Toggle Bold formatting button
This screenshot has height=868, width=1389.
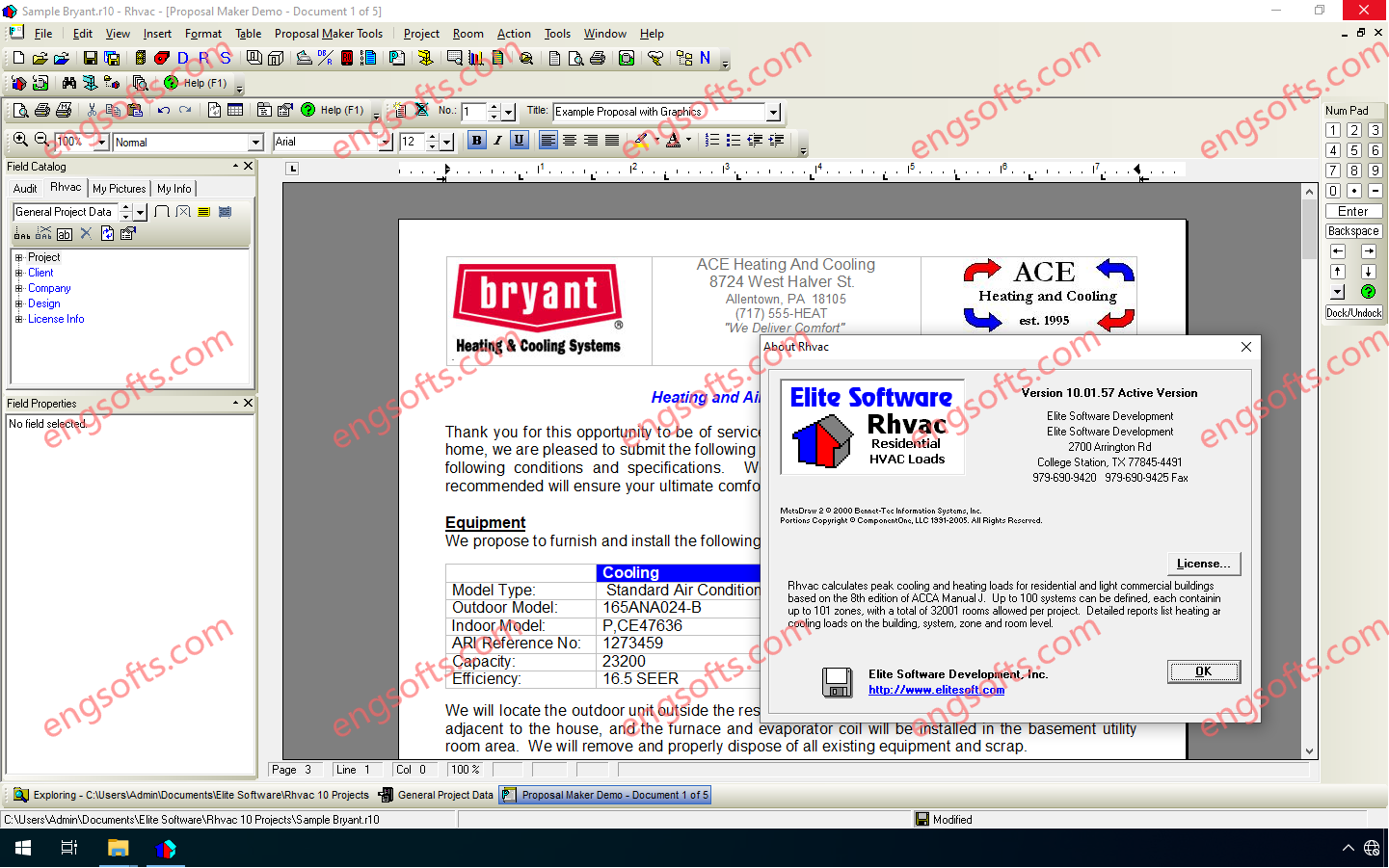(476, 141)
